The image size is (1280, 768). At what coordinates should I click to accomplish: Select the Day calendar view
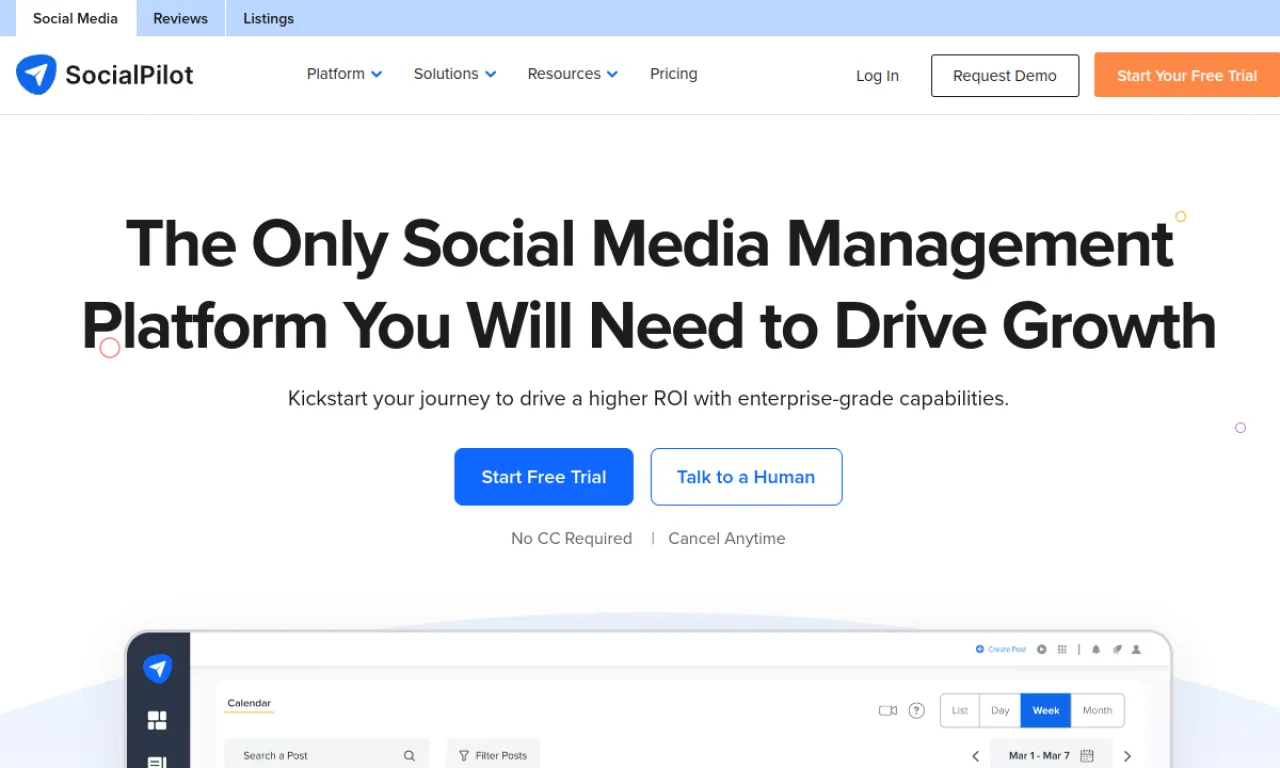pos(1000,711)
